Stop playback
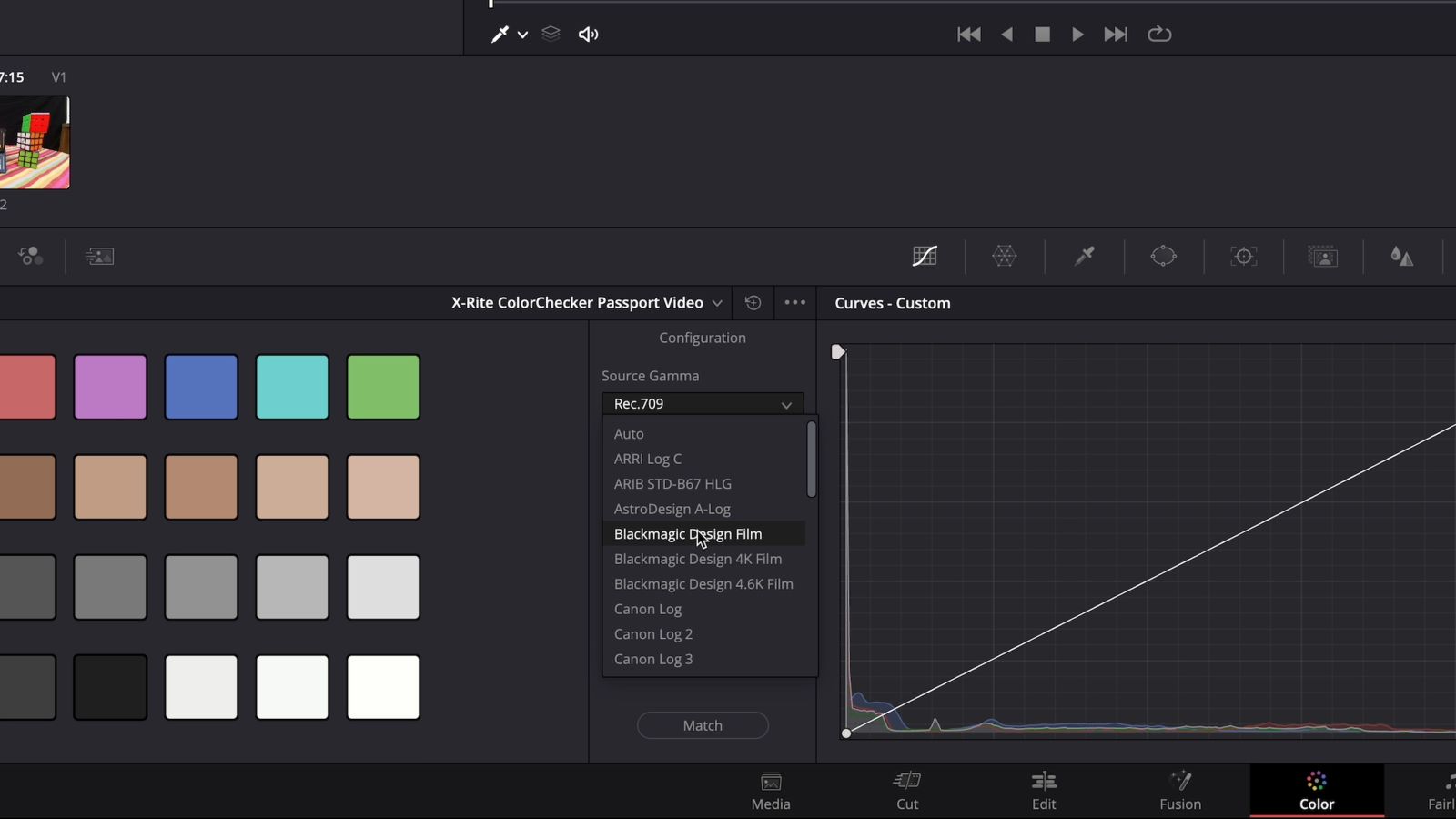The width and height of the screenshot is (1456, 819). (1042, 35)
